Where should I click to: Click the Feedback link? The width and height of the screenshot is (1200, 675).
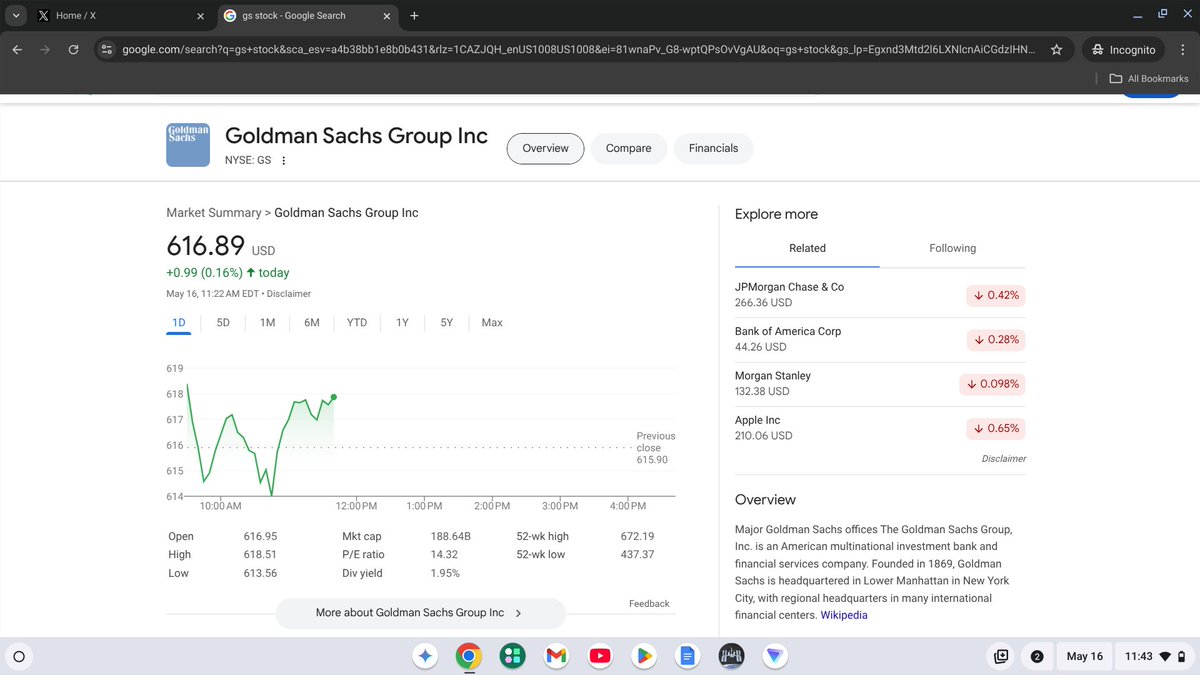coord(649,604)
